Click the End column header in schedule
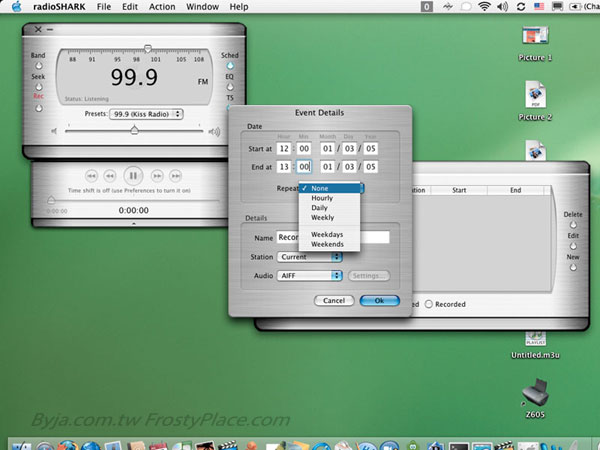Screen dimensions: 600x450 (x=516, y=190)
